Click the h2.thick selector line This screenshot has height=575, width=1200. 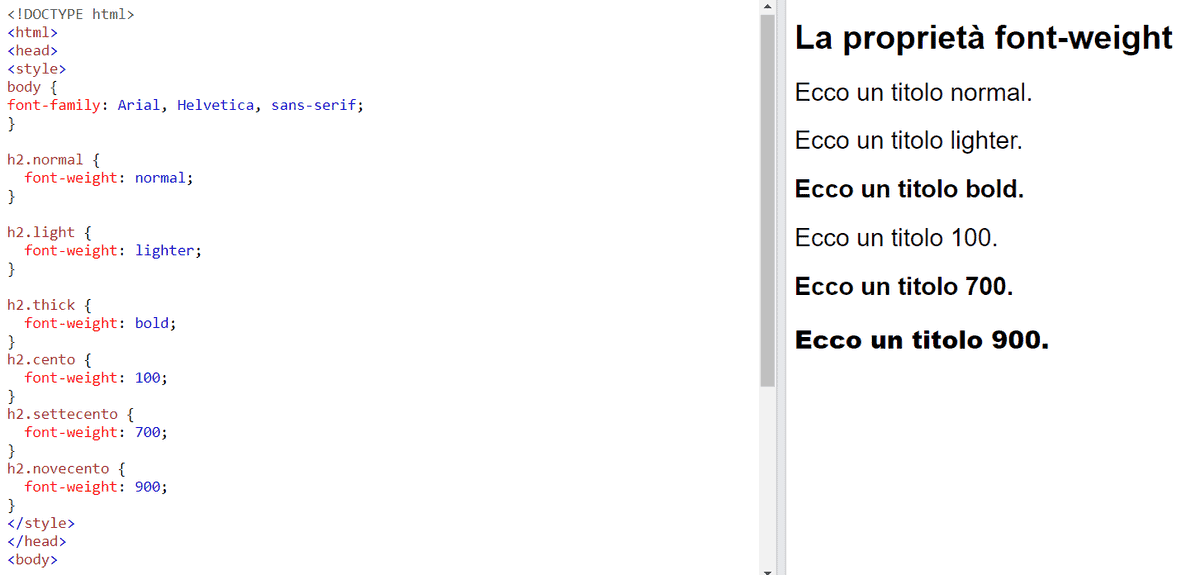50,305
